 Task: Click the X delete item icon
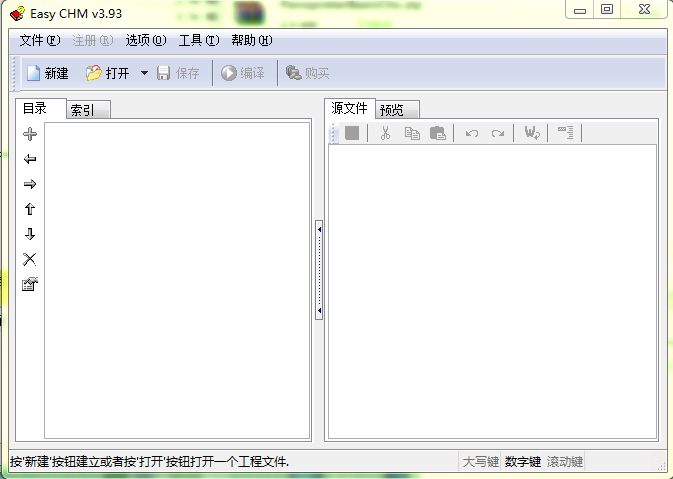pyautogui.click(x=30, y=259)
